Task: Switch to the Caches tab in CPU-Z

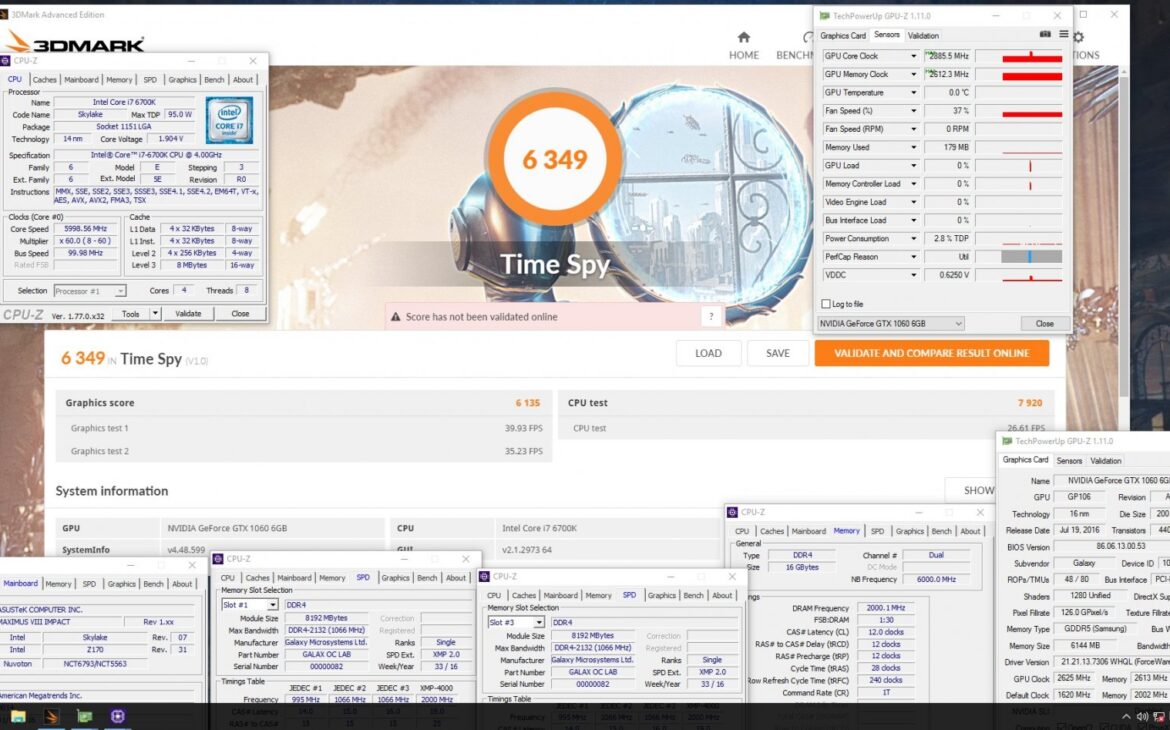Action: (x=45, y=80)
